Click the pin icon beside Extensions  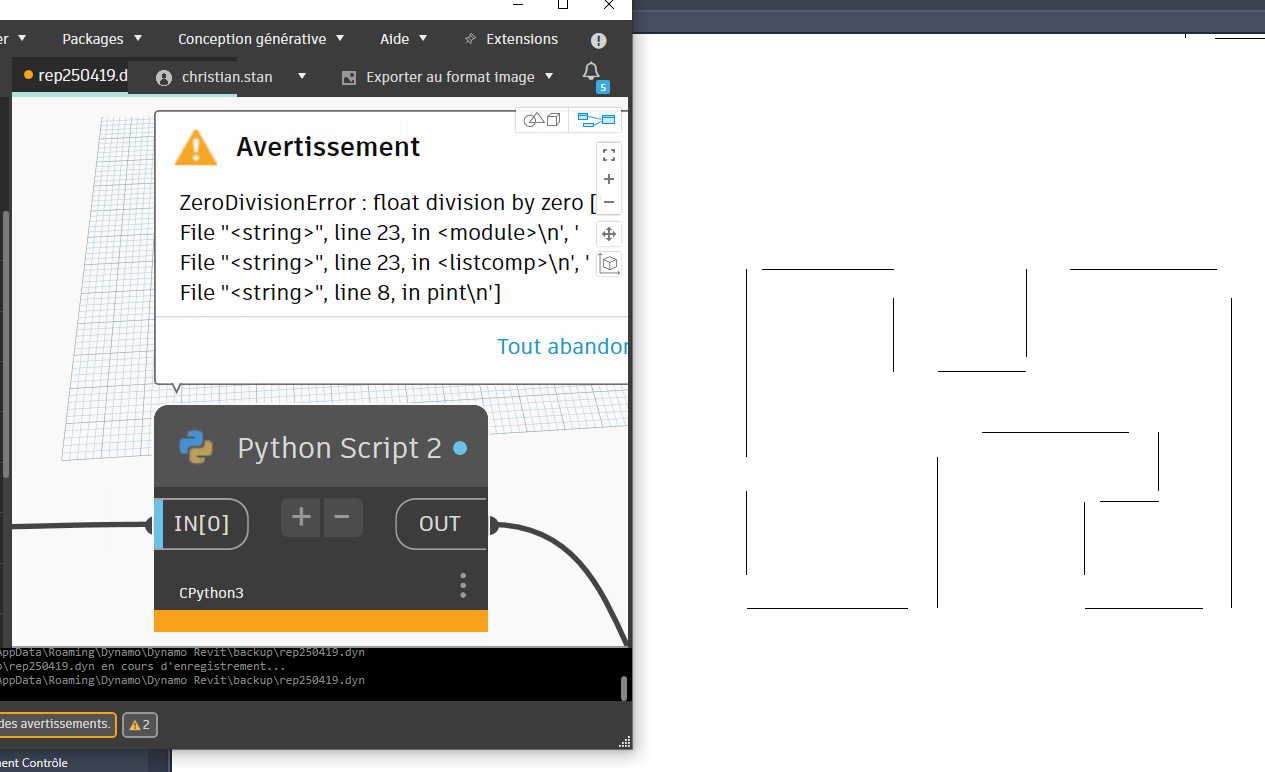[471, 39]
